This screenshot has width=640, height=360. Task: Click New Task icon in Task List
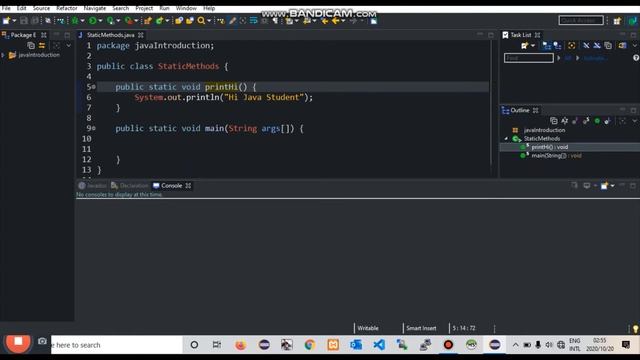(x=524, y=46)
